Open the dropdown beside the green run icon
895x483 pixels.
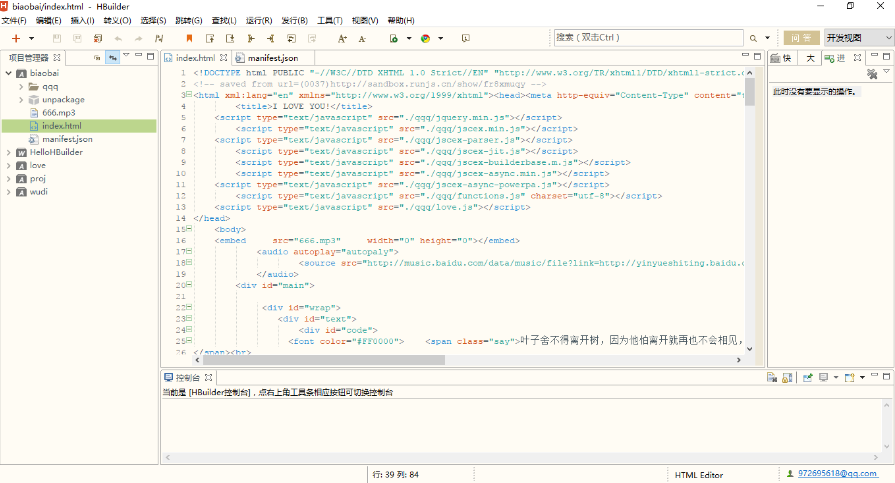(x=409, y=39)
